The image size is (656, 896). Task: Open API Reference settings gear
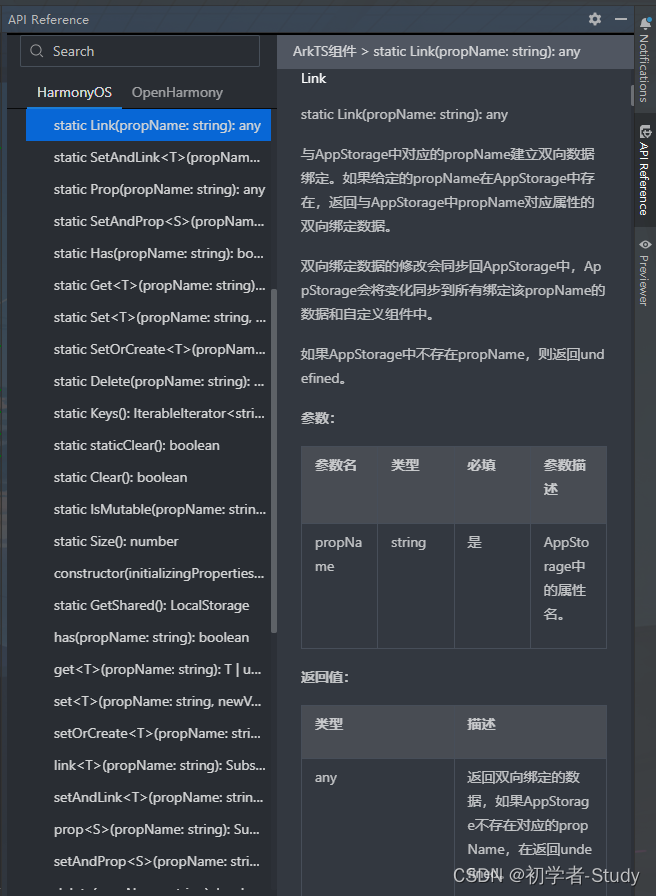pyautogui.click(x=595, y=19)
